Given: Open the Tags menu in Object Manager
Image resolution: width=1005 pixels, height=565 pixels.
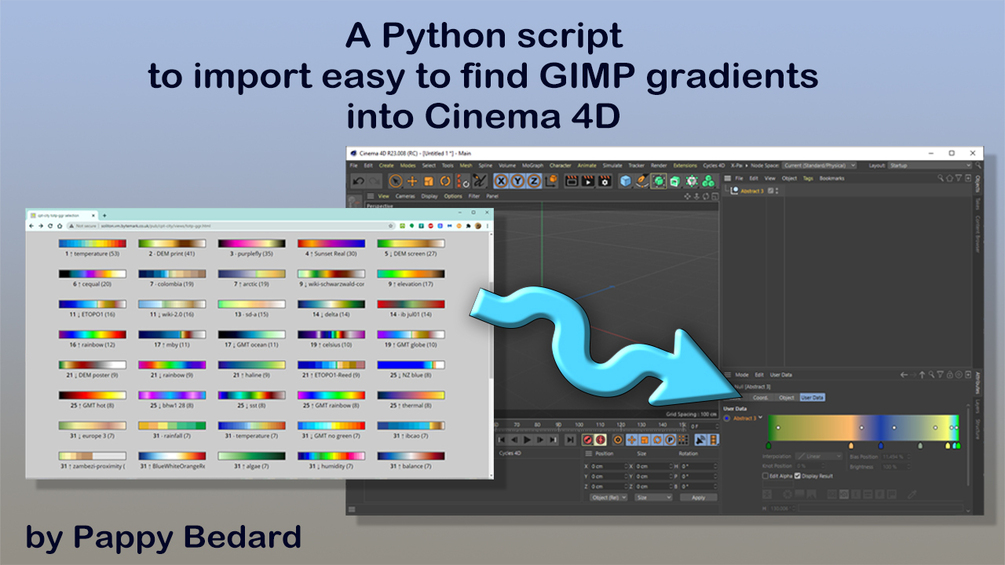Looking at the screenshot, I should click(808, 178).
